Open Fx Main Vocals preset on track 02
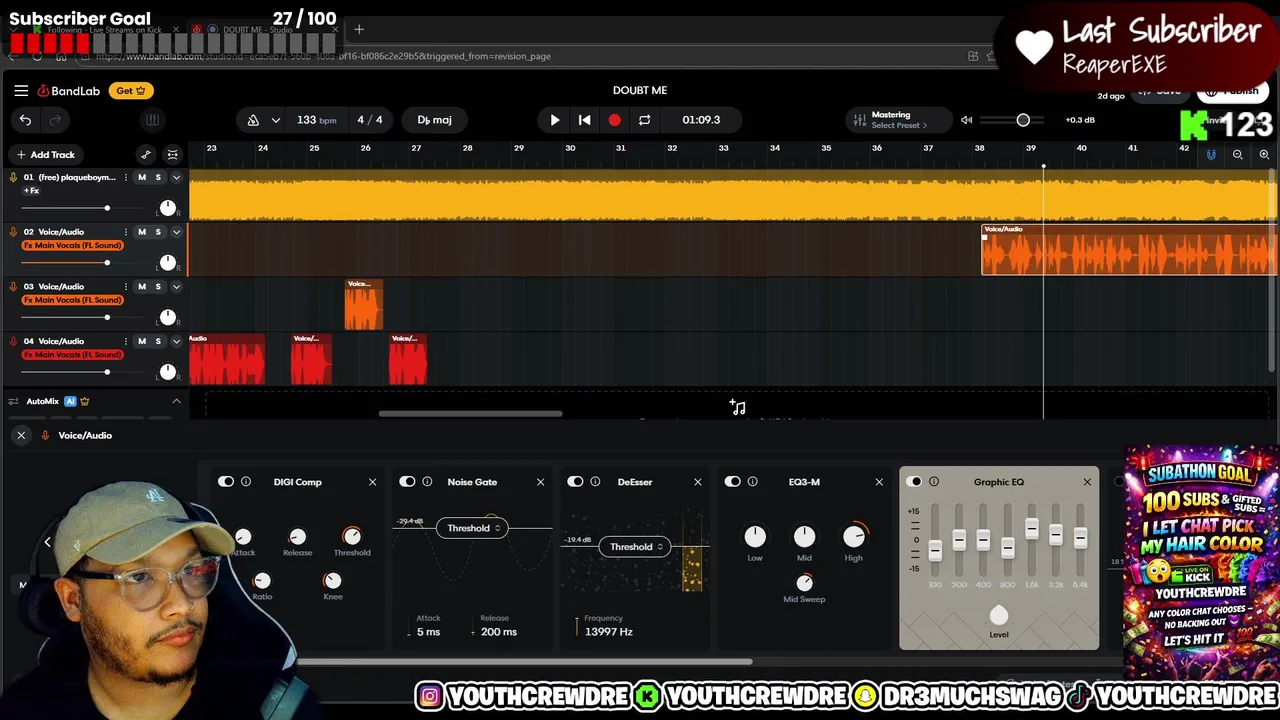1280x720 pixels. click(73, 245)
